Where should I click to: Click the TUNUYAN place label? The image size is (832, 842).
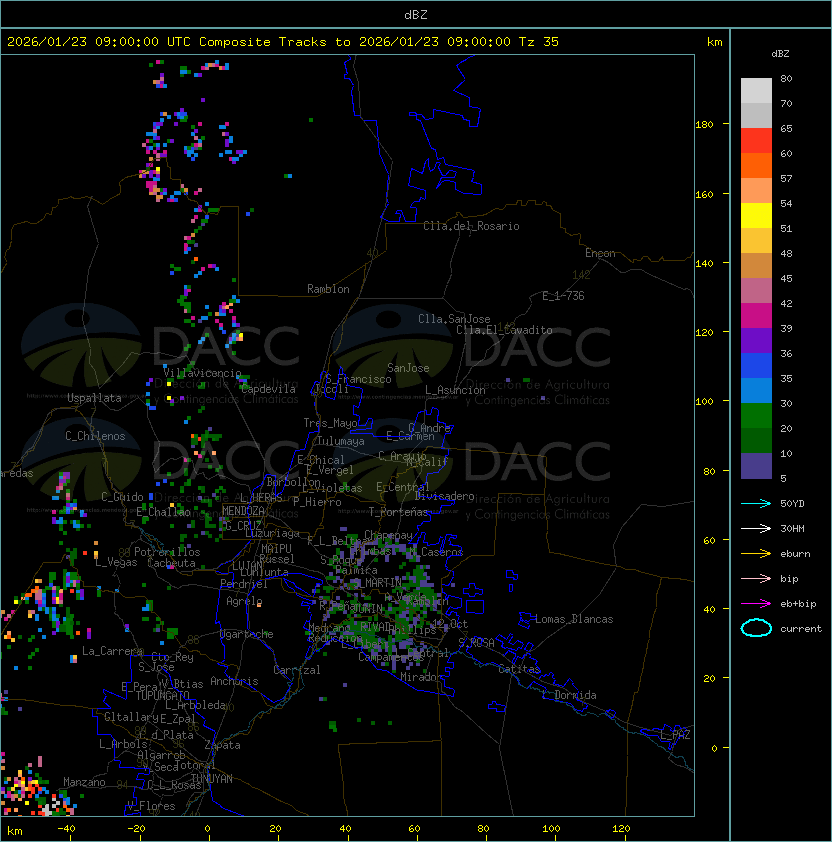[x=212, y=779]
